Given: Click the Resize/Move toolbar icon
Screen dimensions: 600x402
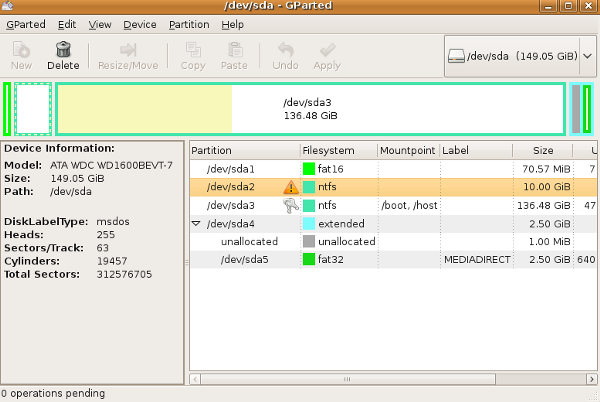Looking at the screenshot, I should click(128, 50).
